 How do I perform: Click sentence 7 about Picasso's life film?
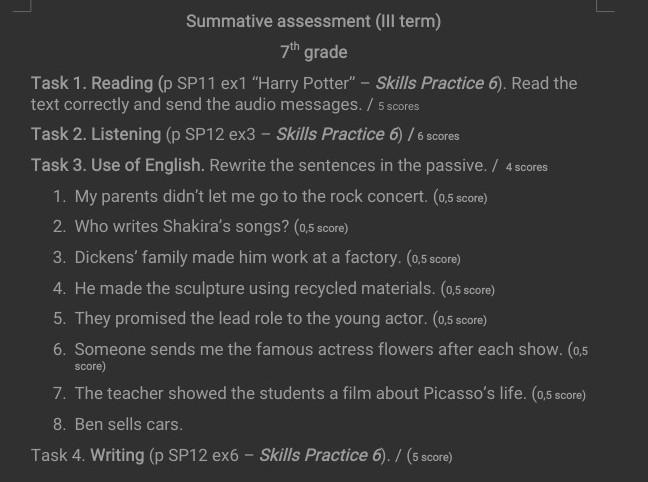tap(300, 393)
